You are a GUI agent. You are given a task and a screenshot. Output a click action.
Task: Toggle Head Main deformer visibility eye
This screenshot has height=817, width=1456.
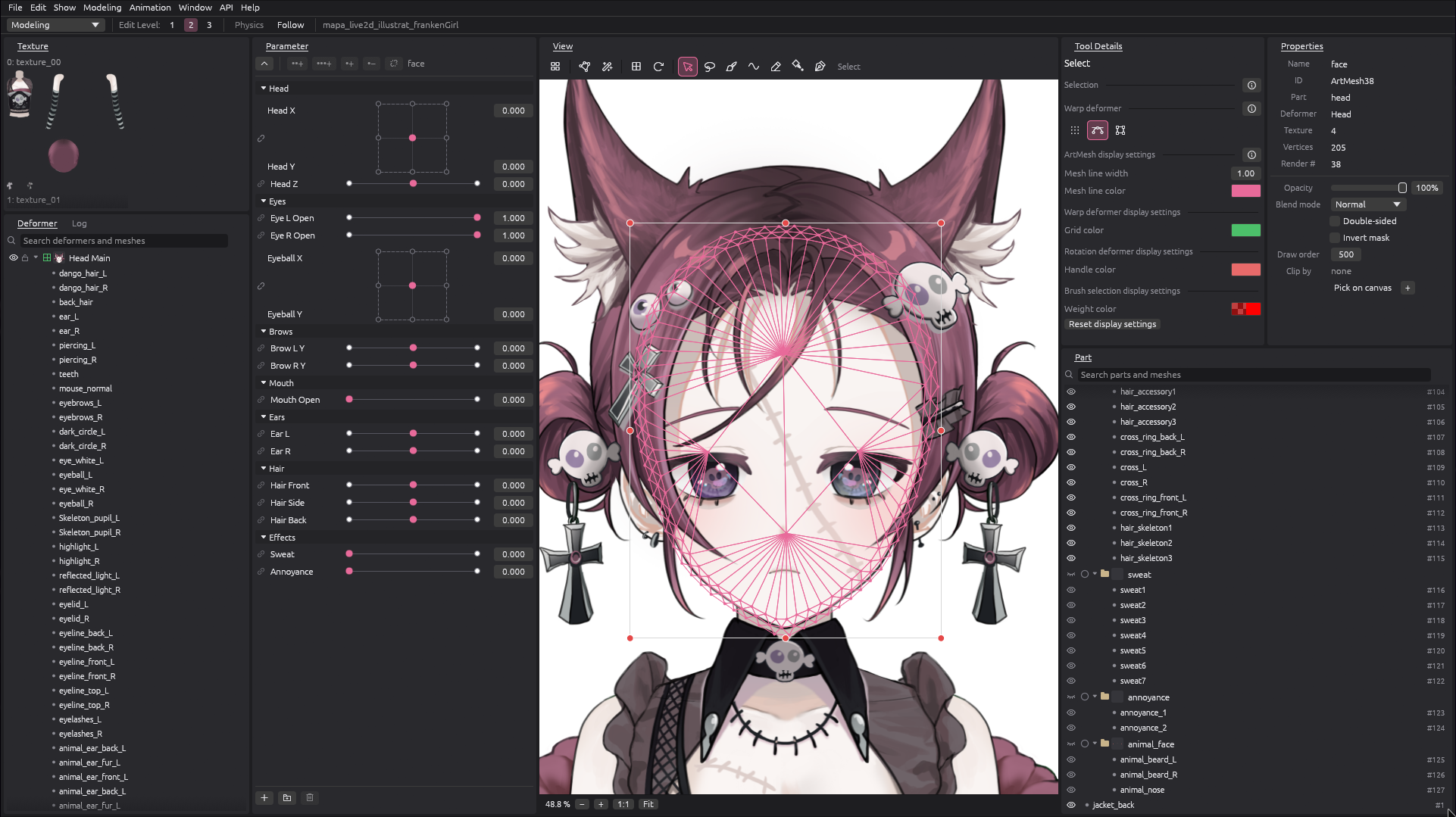13,258
